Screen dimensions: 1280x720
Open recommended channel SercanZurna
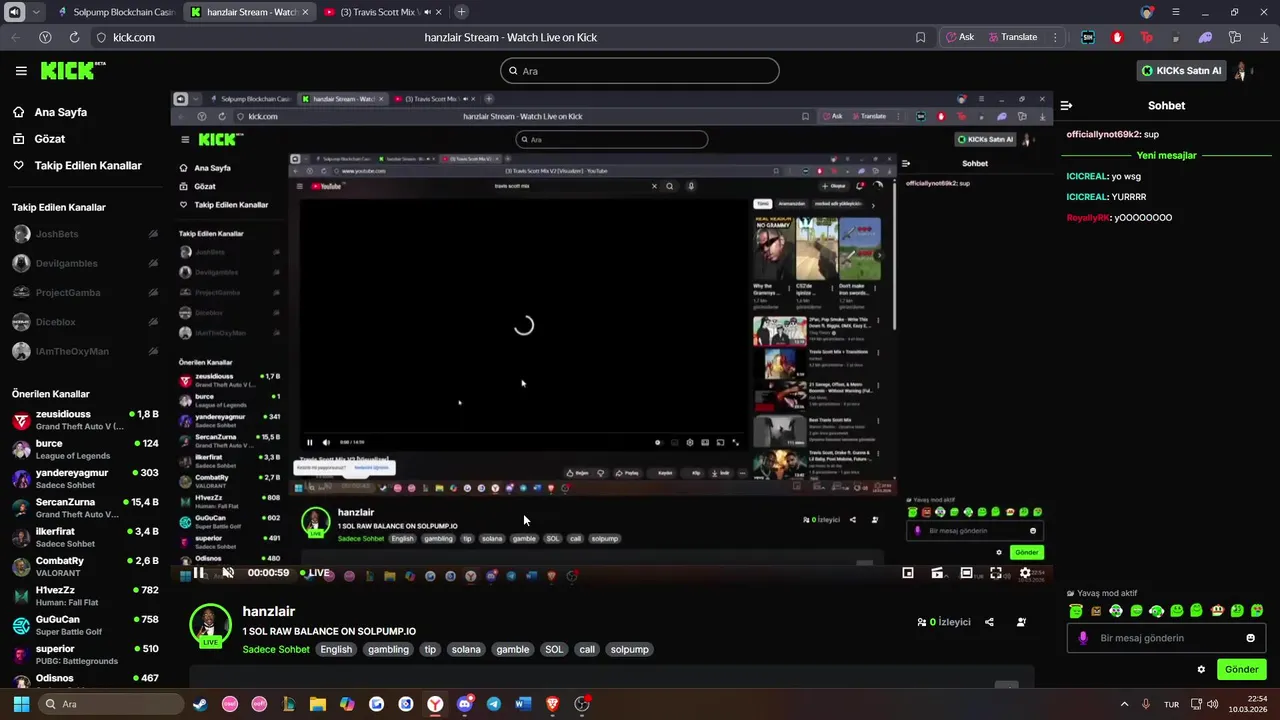click(x=85, y=508)
